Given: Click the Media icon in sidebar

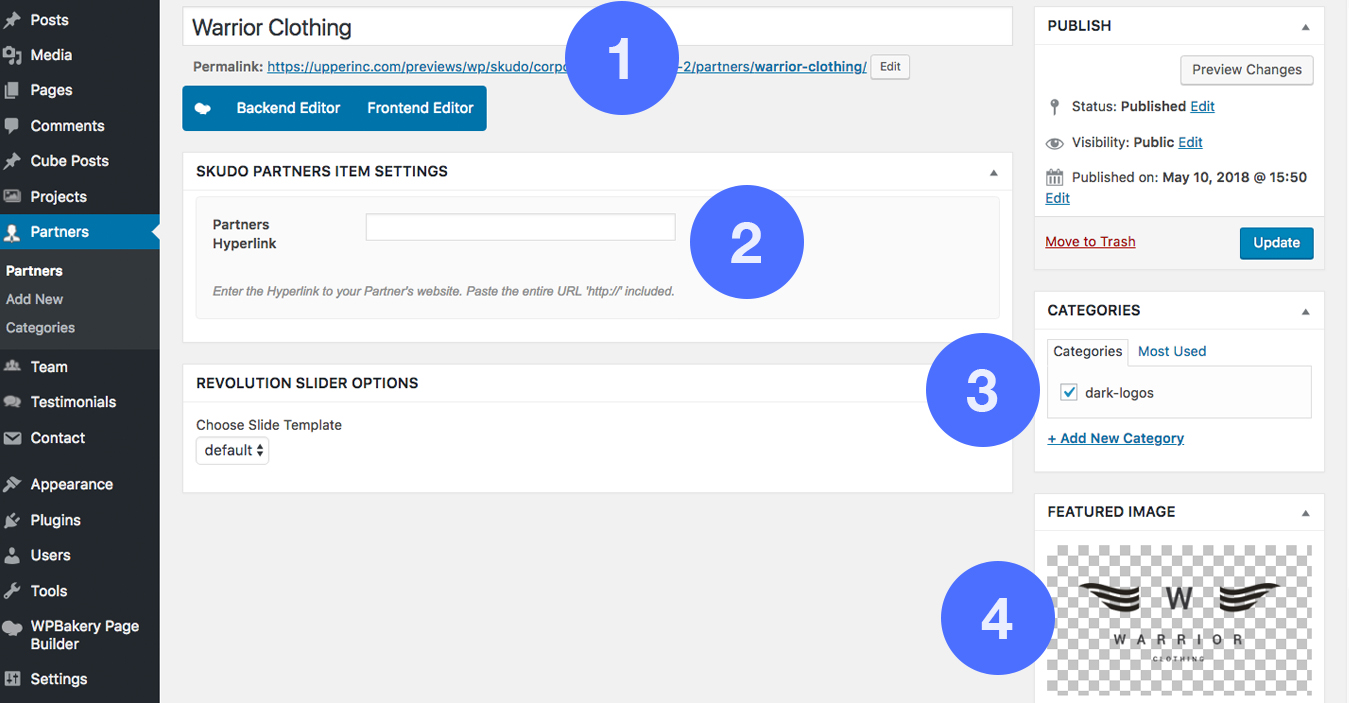Looking at the screenshot, I should click(12, 55).
